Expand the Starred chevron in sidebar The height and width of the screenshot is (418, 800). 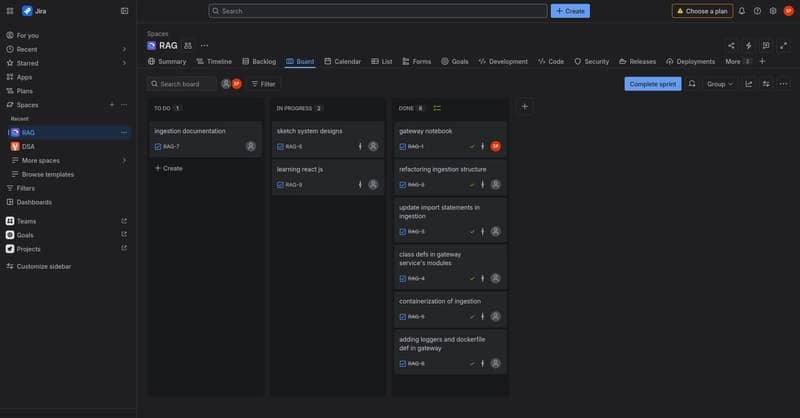tap(124, 63)
